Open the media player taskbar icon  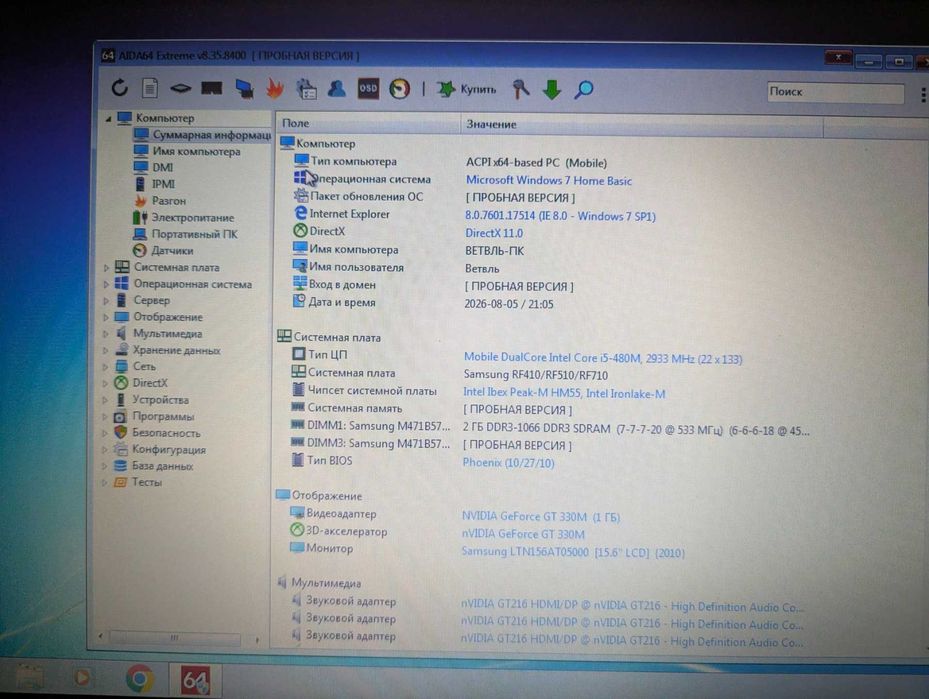(x=82, y=678)
